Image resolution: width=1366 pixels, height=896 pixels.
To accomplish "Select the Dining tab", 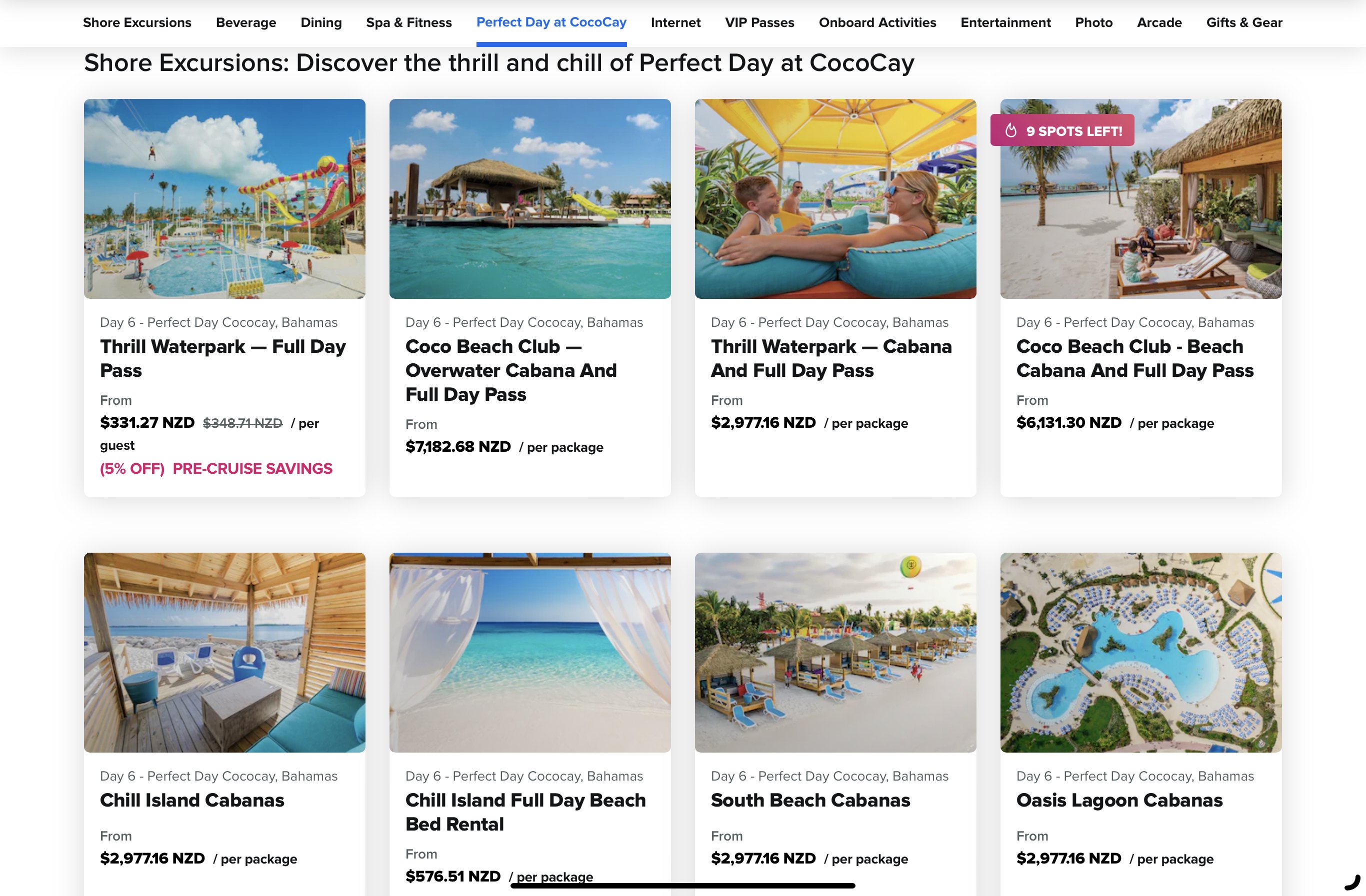I will [x=321, y=22].
